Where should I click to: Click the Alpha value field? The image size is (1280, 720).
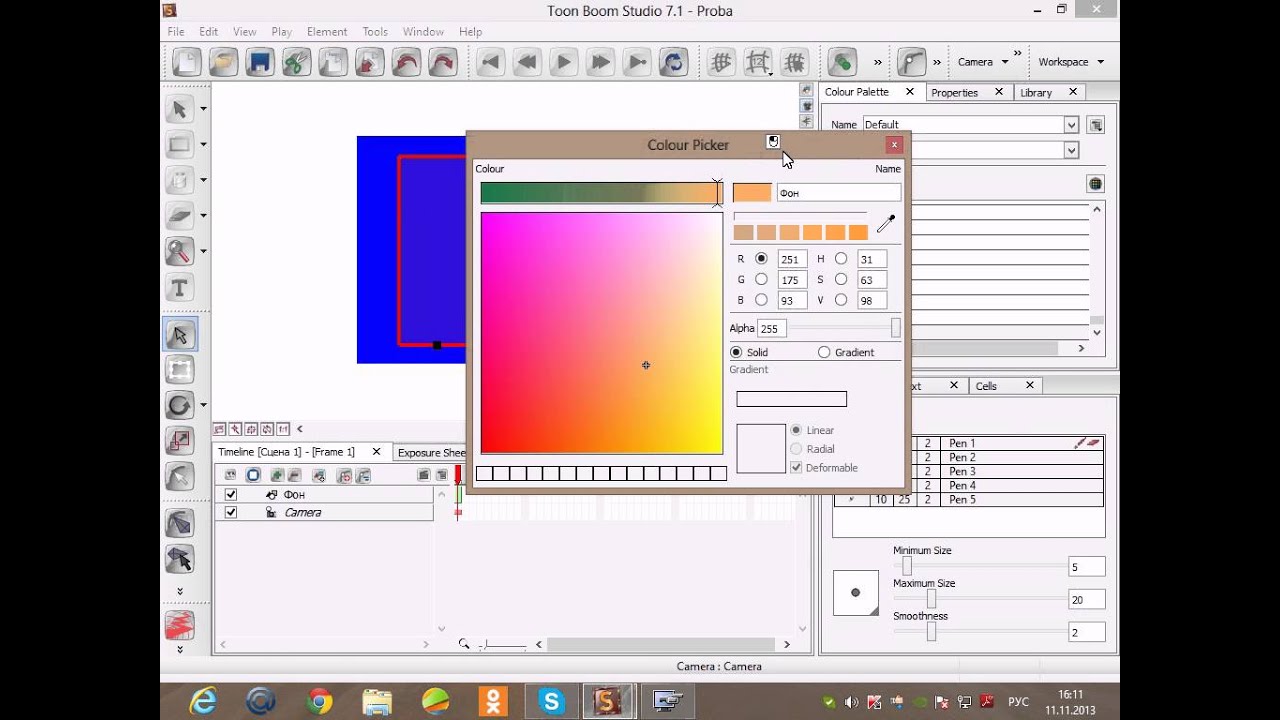pyautogui.click(x=771, y=328)
